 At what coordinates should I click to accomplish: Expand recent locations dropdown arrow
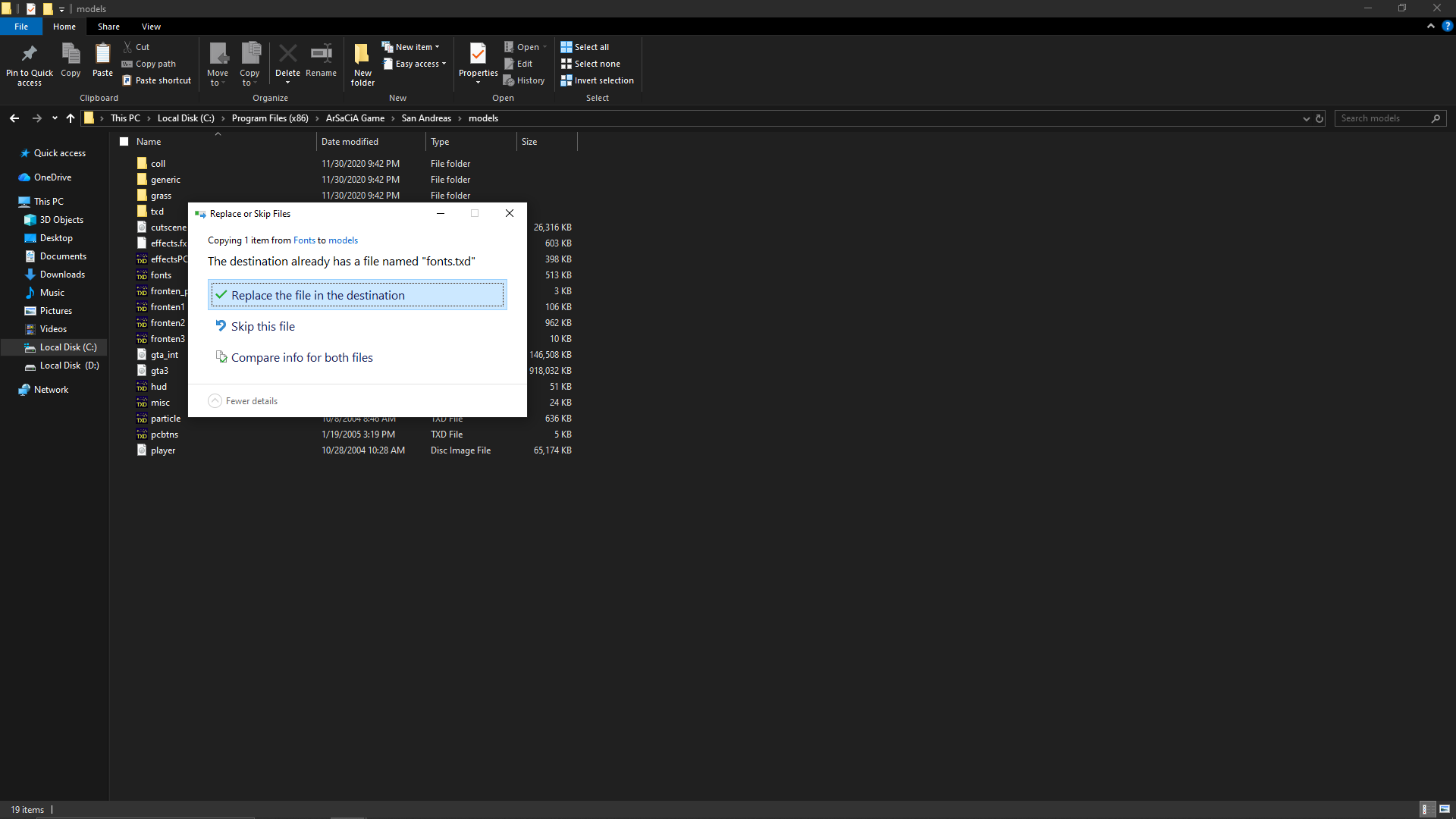(x=55, y=118)
